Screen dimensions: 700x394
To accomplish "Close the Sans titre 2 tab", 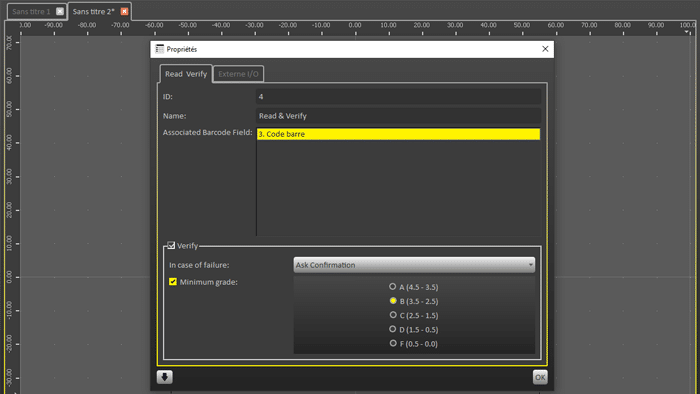I will (125, 11).
